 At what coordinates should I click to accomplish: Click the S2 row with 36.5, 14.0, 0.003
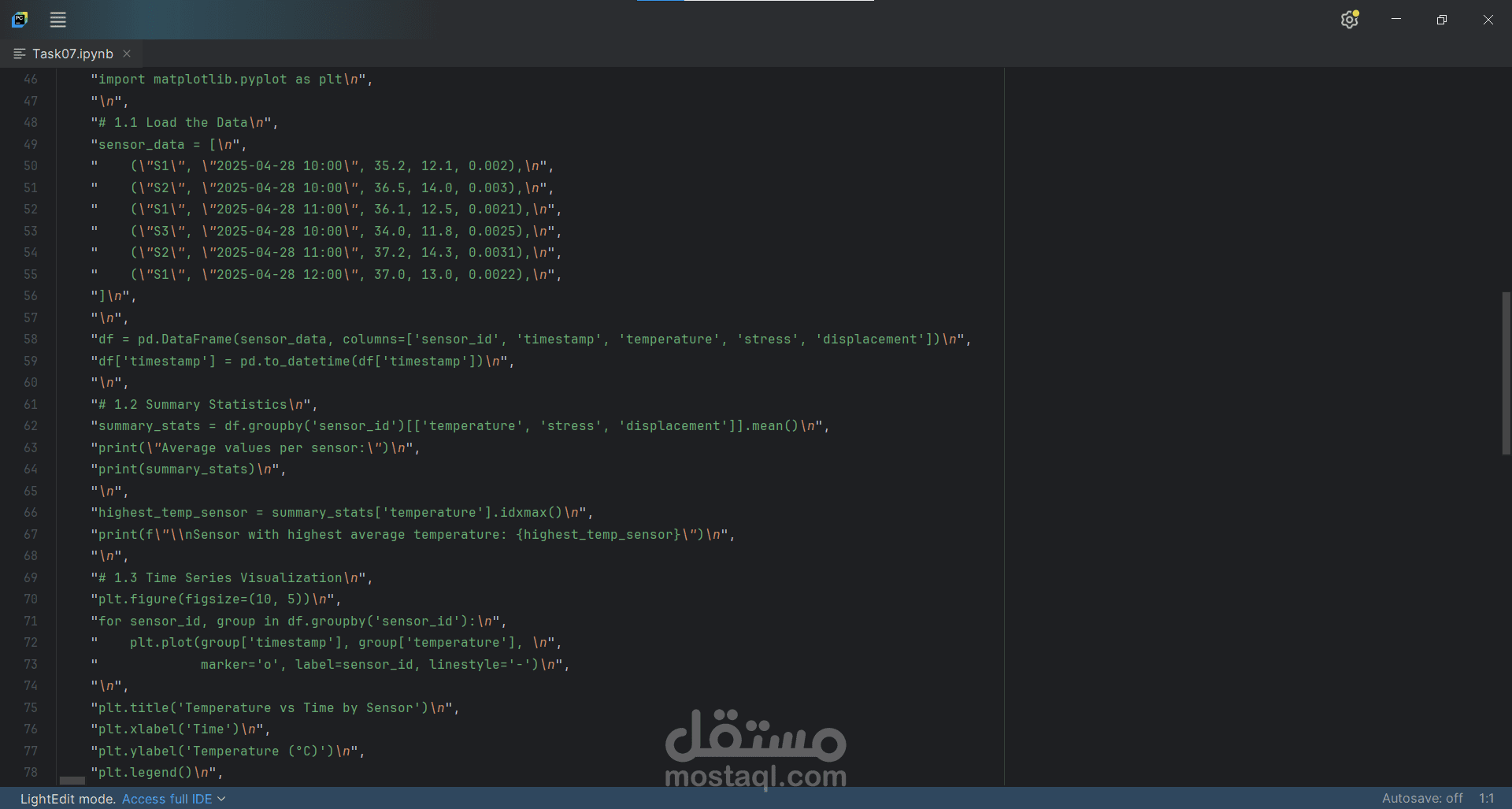coord(322,188)
